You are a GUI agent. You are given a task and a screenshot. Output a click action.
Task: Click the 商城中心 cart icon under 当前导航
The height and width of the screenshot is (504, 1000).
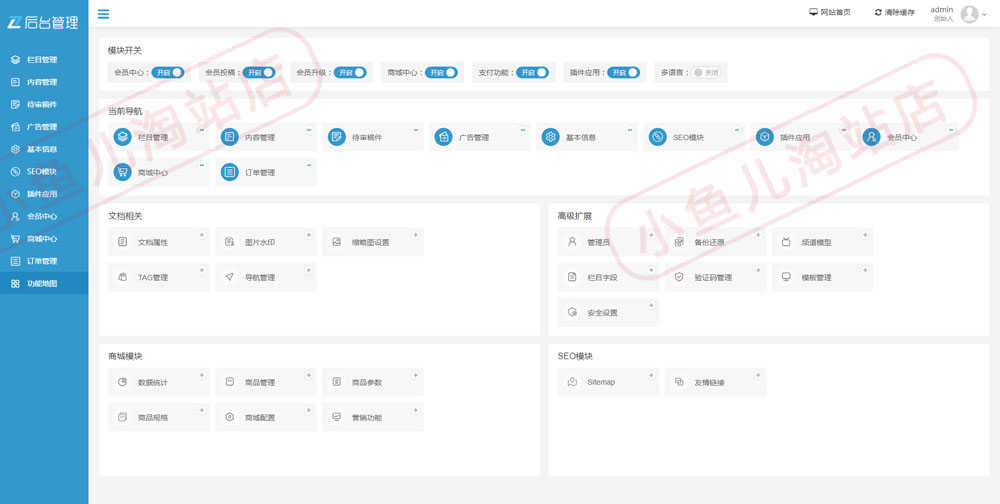coord(122,172)
